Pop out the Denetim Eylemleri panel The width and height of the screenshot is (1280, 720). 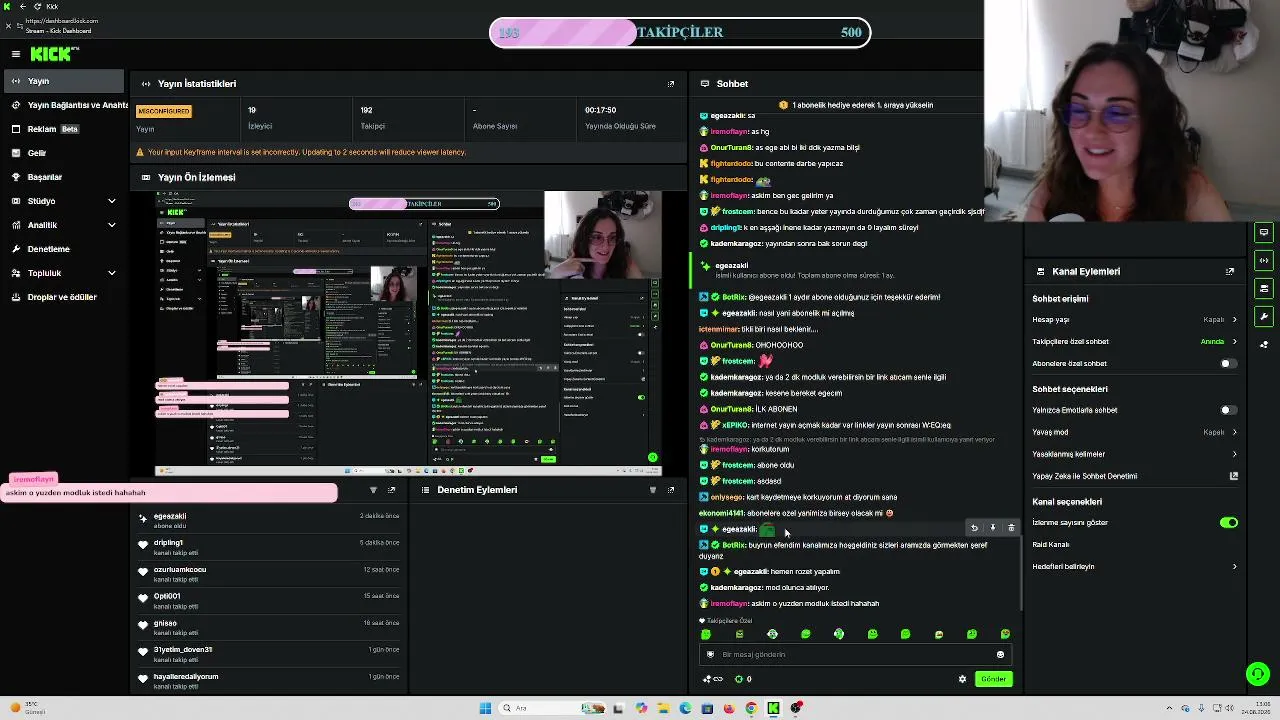(671, 490)
